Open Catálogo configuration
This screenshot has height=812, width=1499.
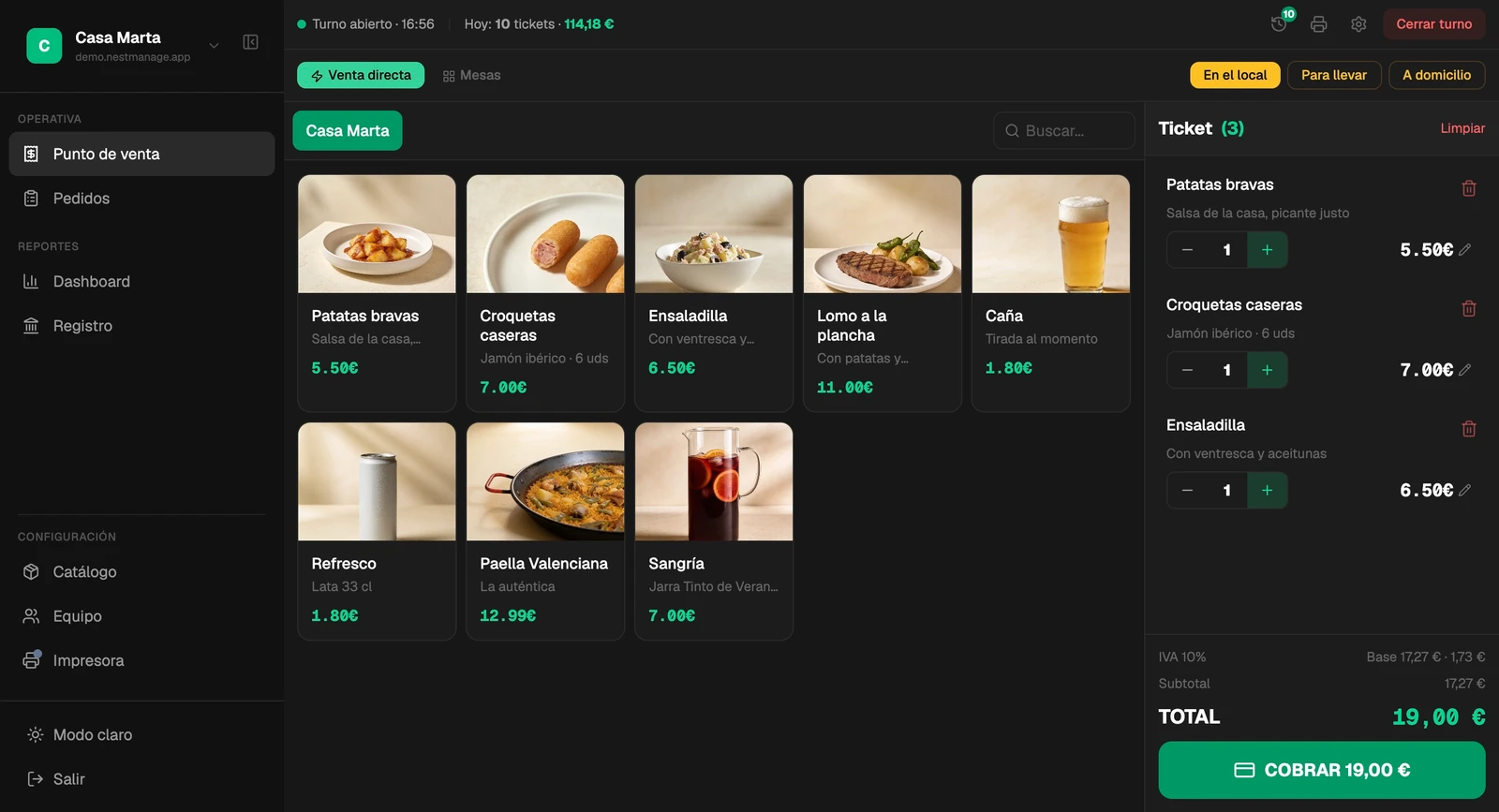tap(141, 571)
